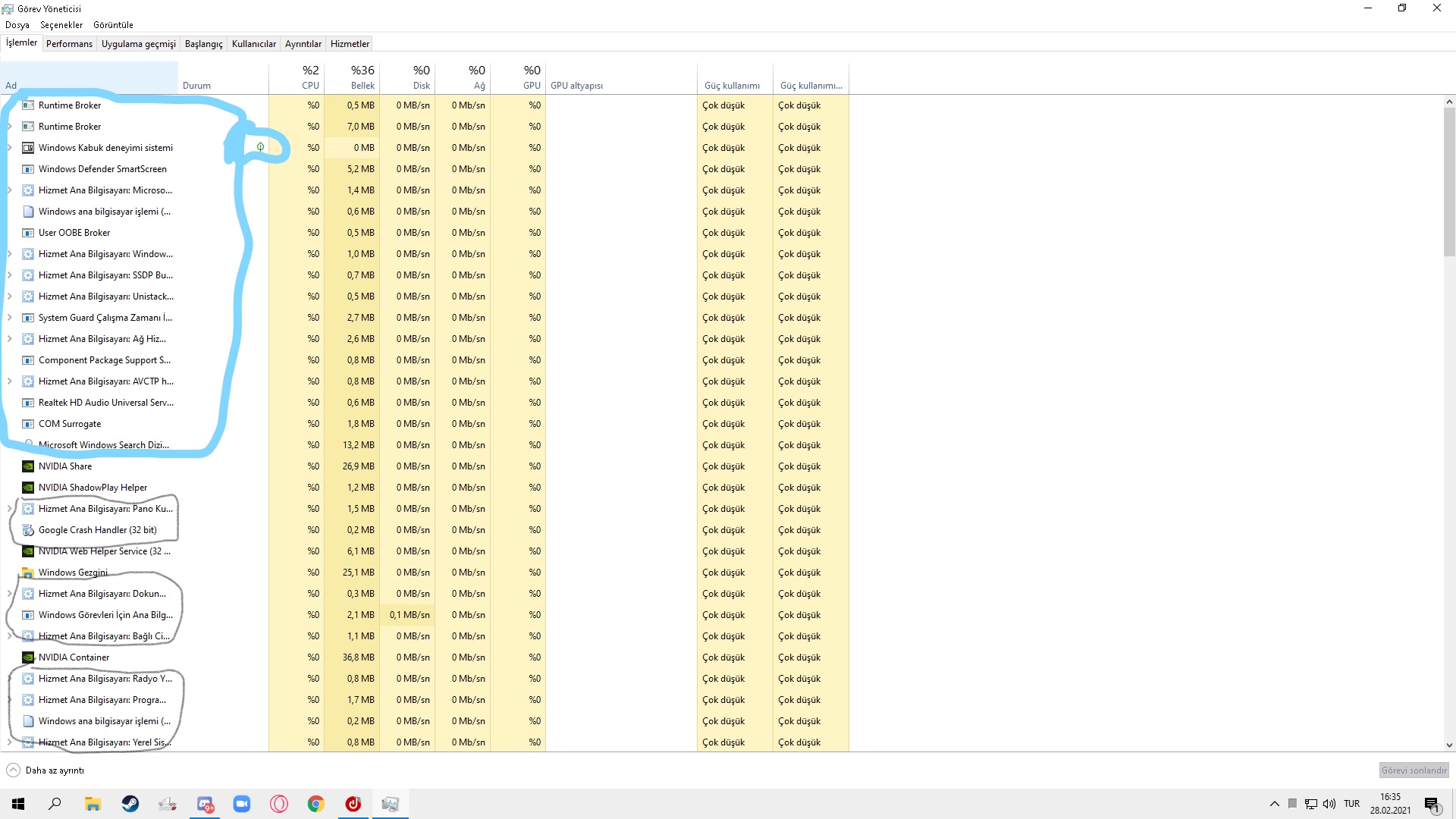Switch to the Başlangıç tab
This screenshot has height=819, width=1456.
coord(204,44)
